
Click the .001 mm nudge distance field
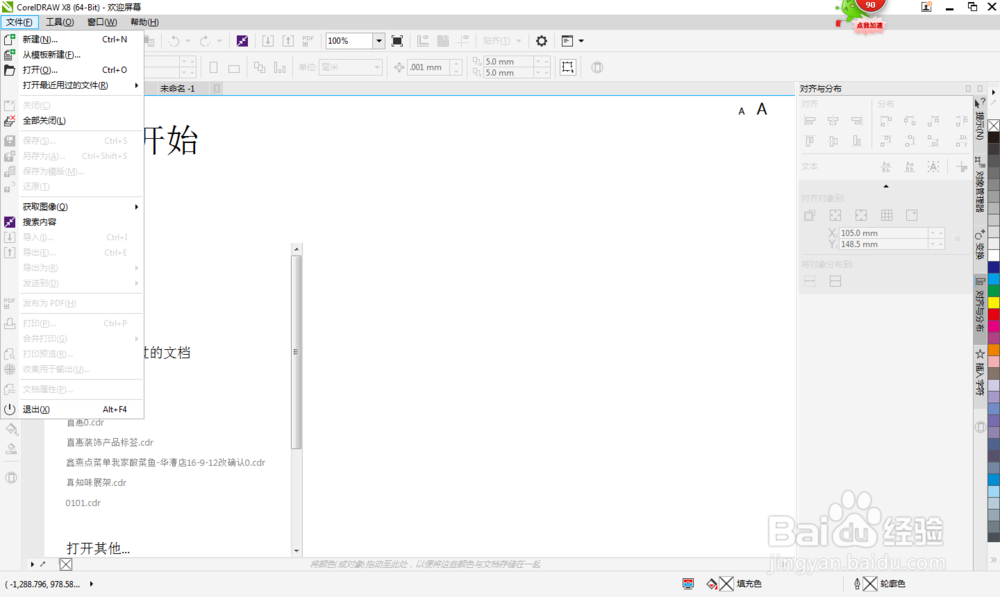pos(429,67)
